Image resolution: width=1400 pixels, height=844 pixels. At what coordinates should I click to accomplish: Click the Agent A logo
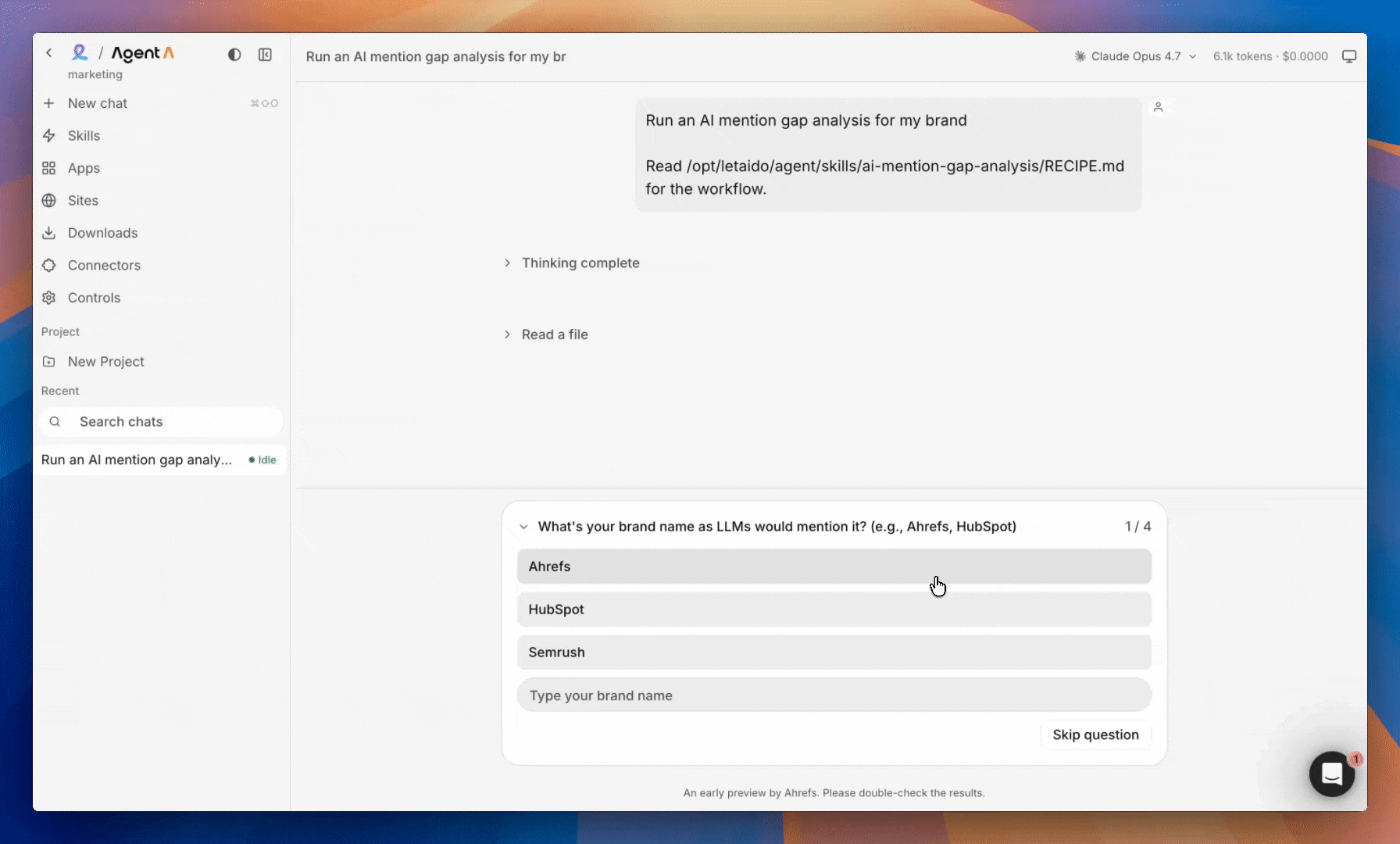click(x=143, y=53)
